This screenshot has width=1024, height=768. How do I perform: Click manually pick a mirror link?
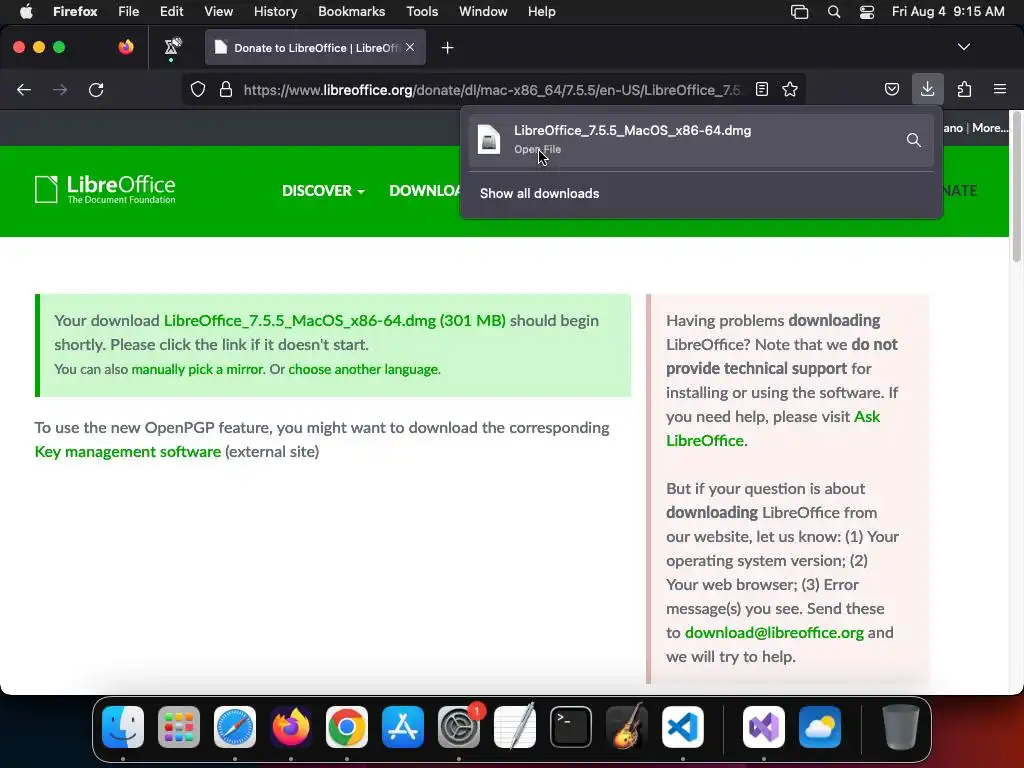click(x=198, y=370)
